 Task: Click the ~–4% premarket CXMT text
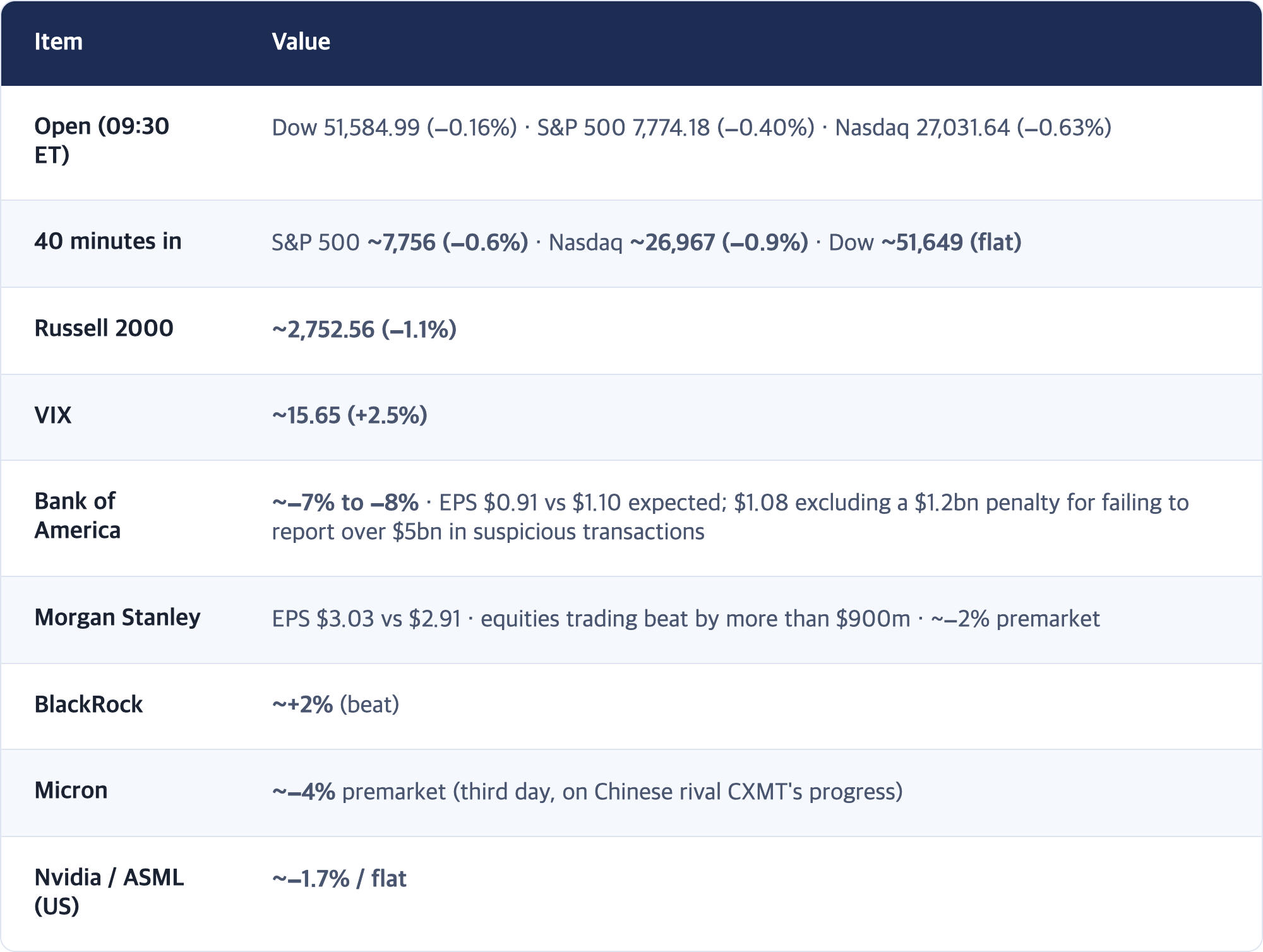(587, 792)
